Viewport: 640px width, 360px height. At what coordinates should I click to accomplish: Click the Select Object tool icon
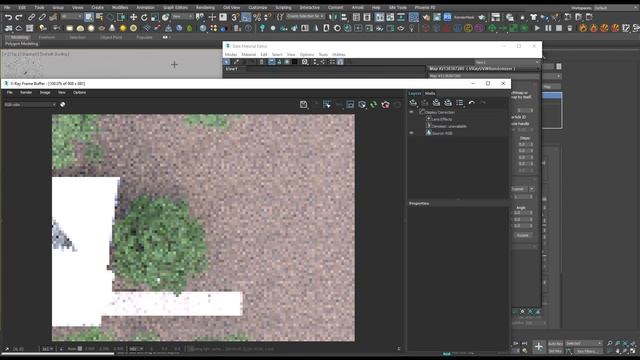pos(89,17)
